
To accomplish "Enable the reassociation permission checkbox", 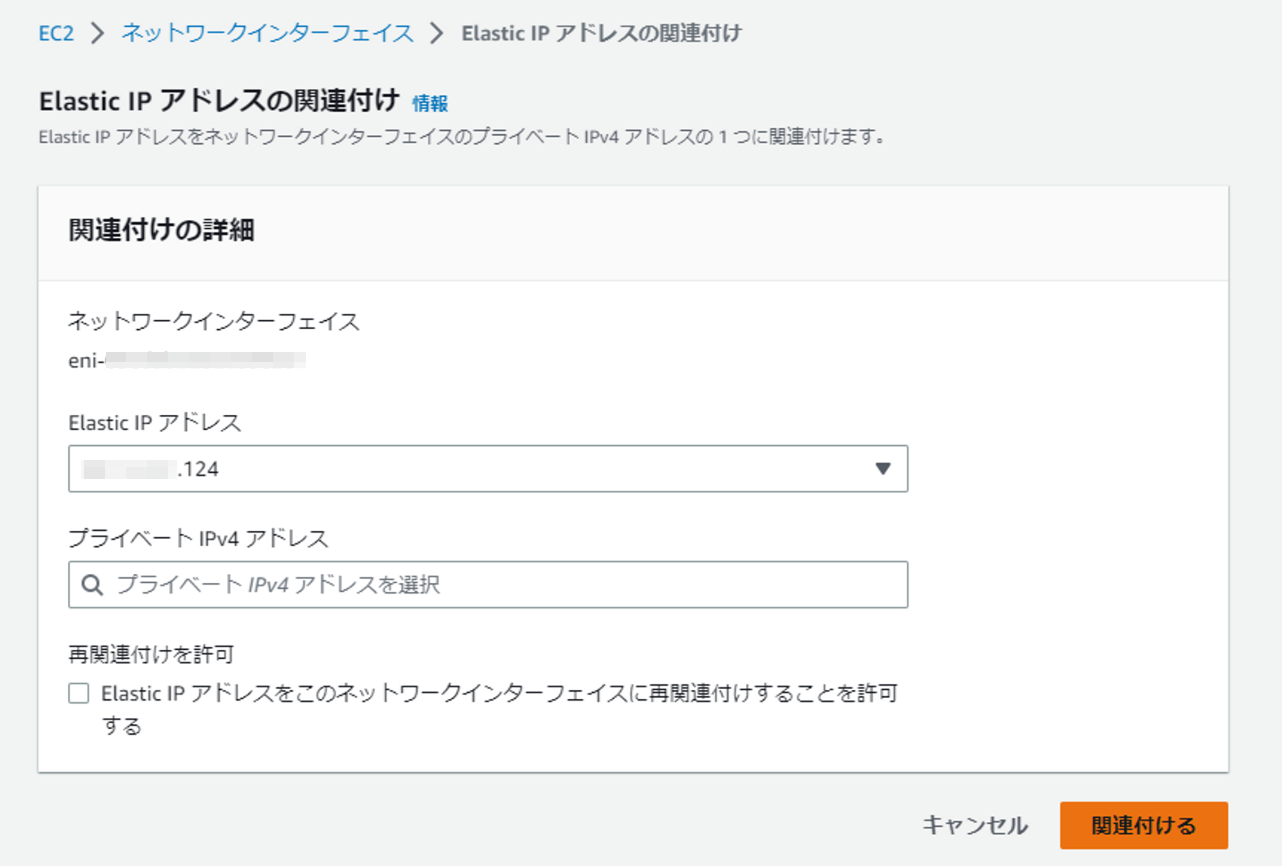I will point(79,693).
